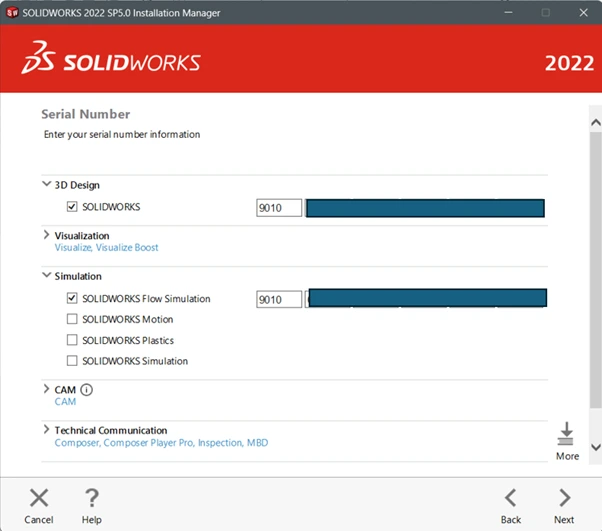Click the More label
The width and height of the screenshot is (602, 531).
coord(567,456)
